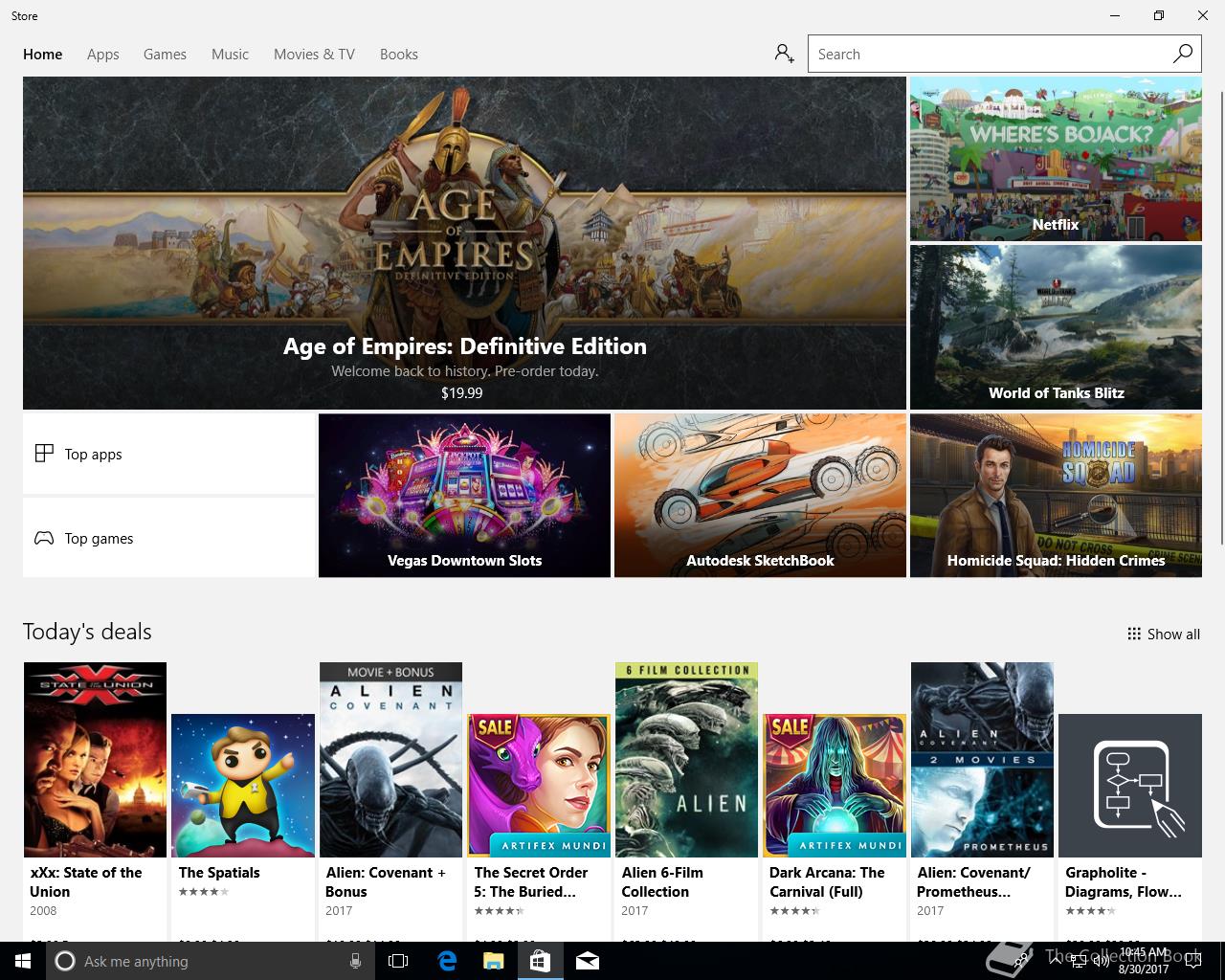Launch Microsoft Edge from taskbar

pos(447,961)
